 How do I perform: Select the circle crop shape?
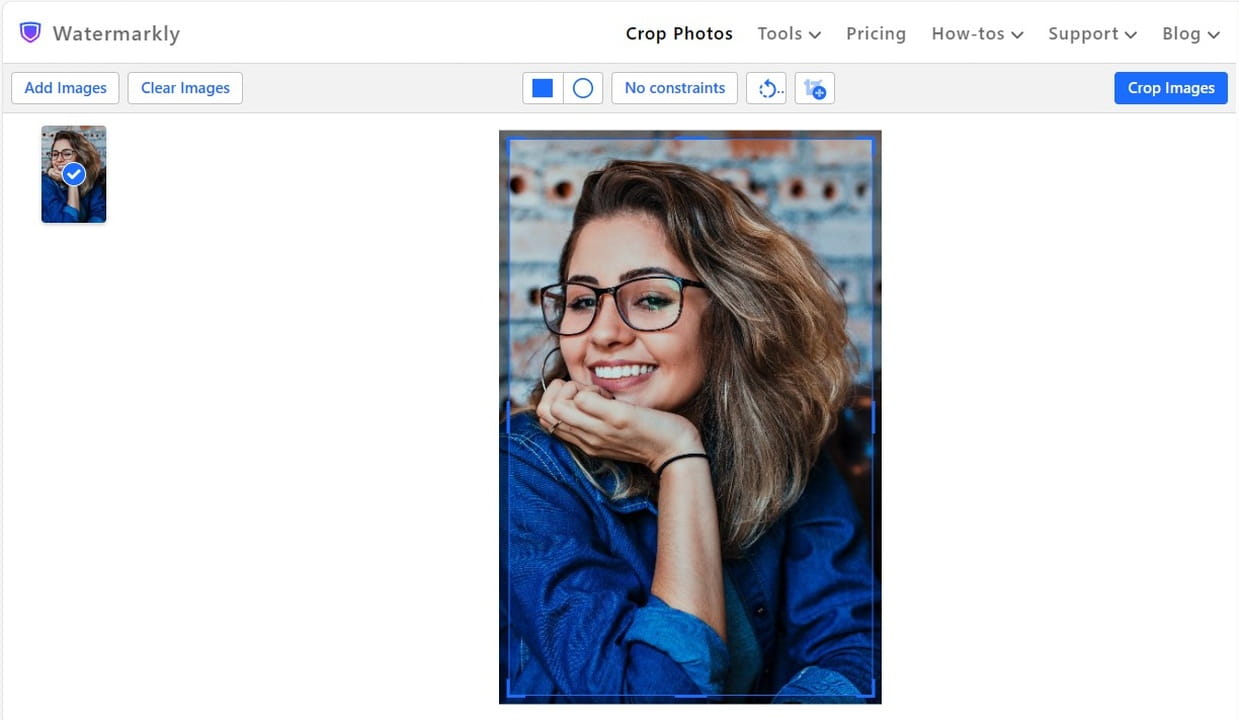tap(583, 88)
